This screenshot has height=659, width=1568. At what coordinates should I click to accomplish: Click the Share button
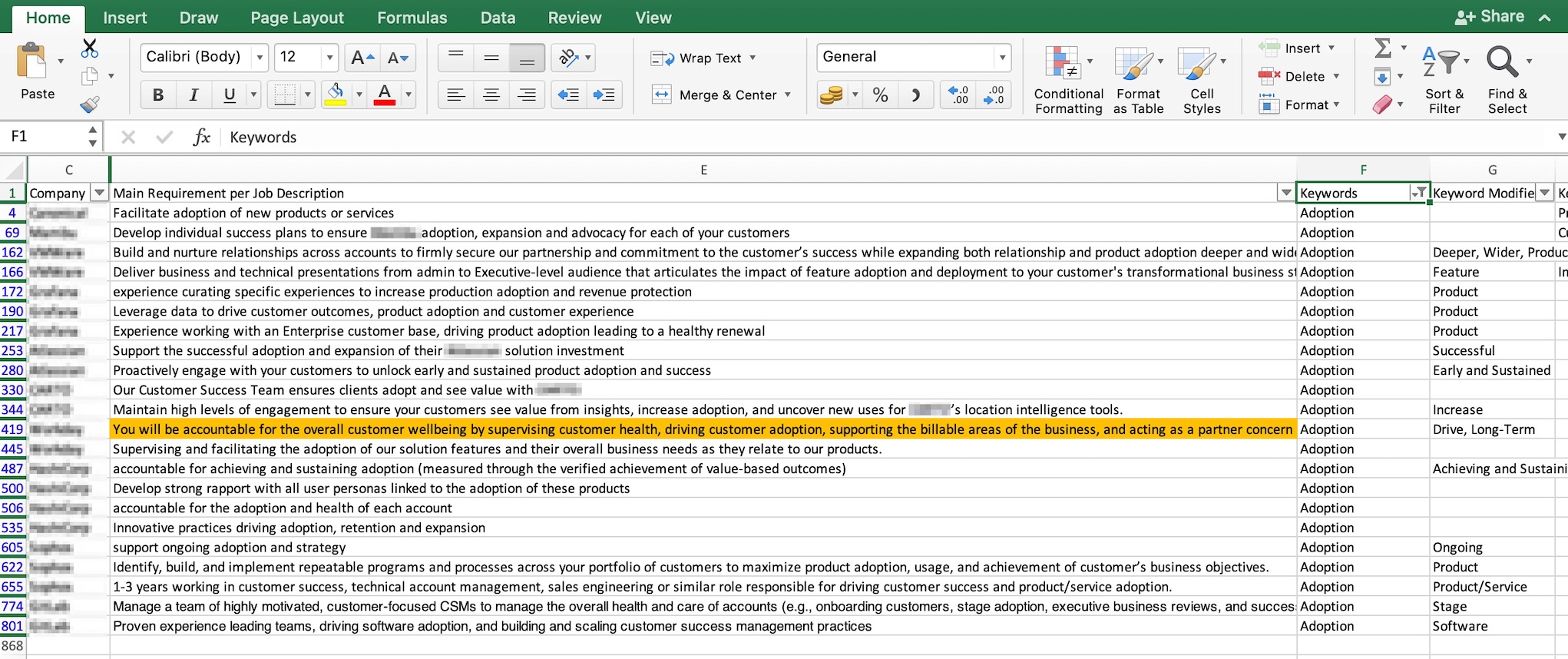pos(1490,17)
